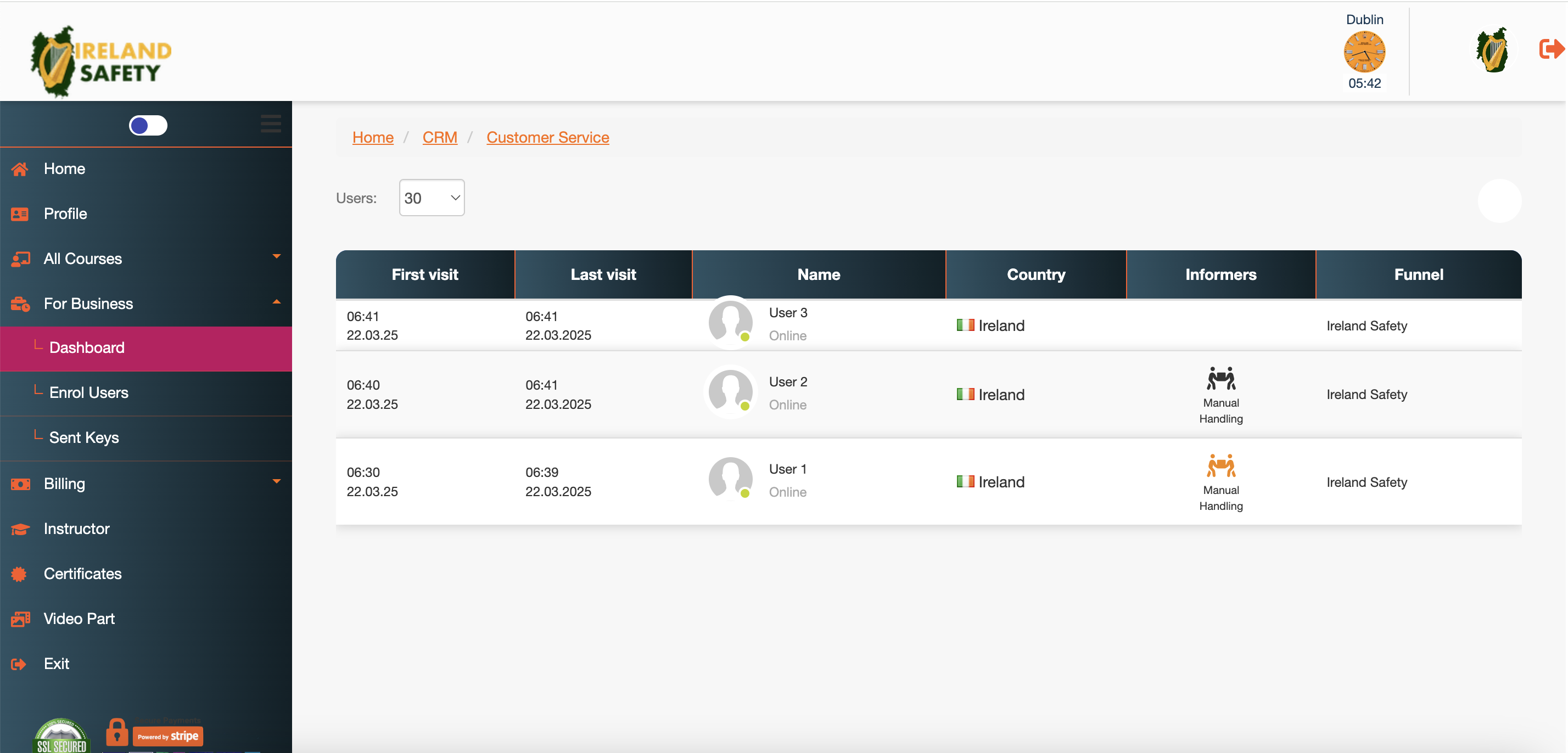
Task: Open the Video Part menu item
Action: click(x=146, y=619)
